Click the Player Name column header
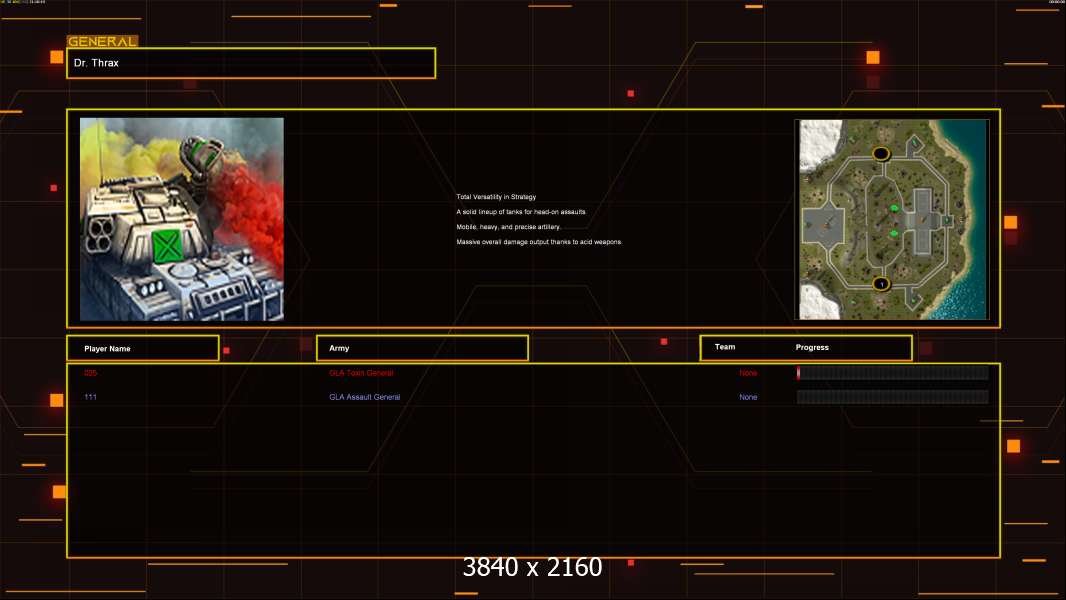The image size is (1066, 600). 107,349
